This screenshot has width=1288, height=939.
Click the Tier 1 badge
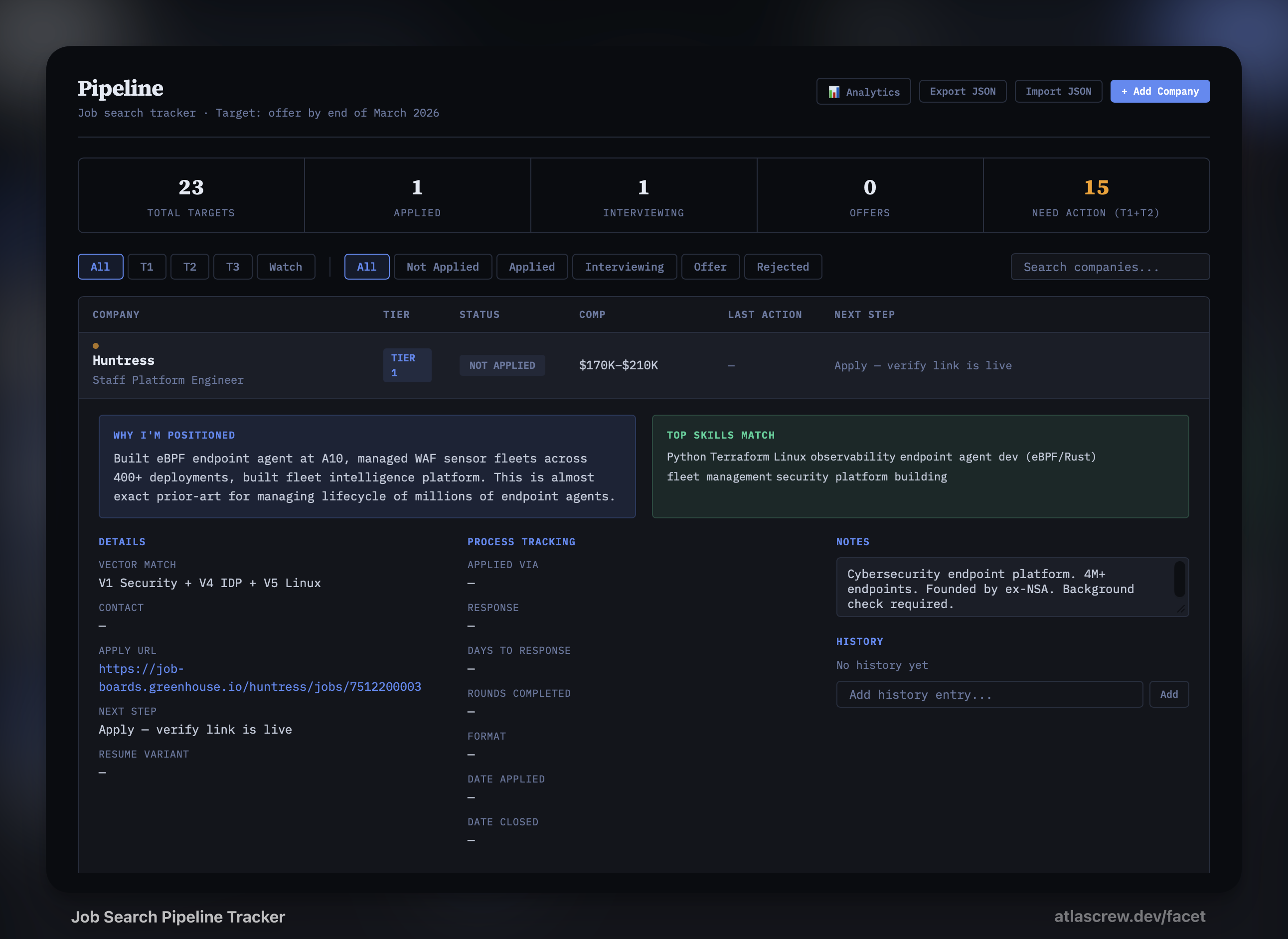click(406, 365)
